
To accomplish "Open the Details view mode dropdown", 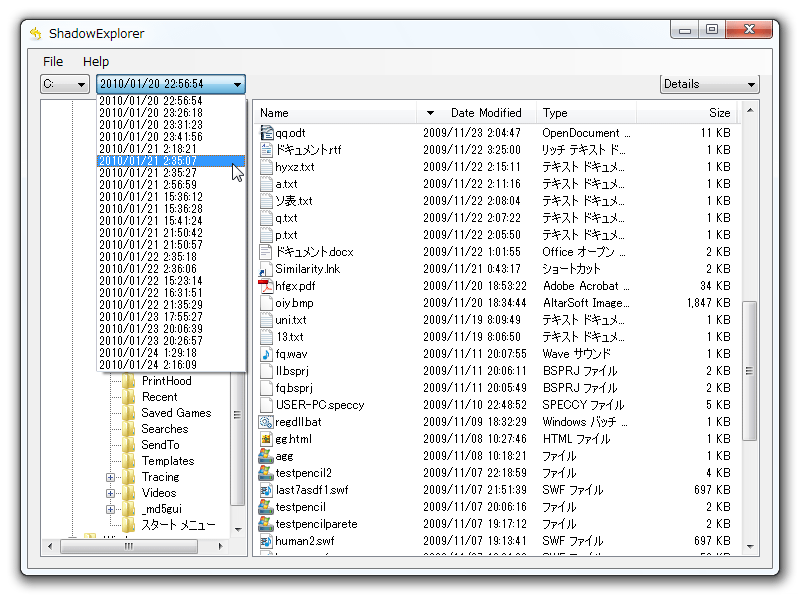I will (x=709, y=85).
